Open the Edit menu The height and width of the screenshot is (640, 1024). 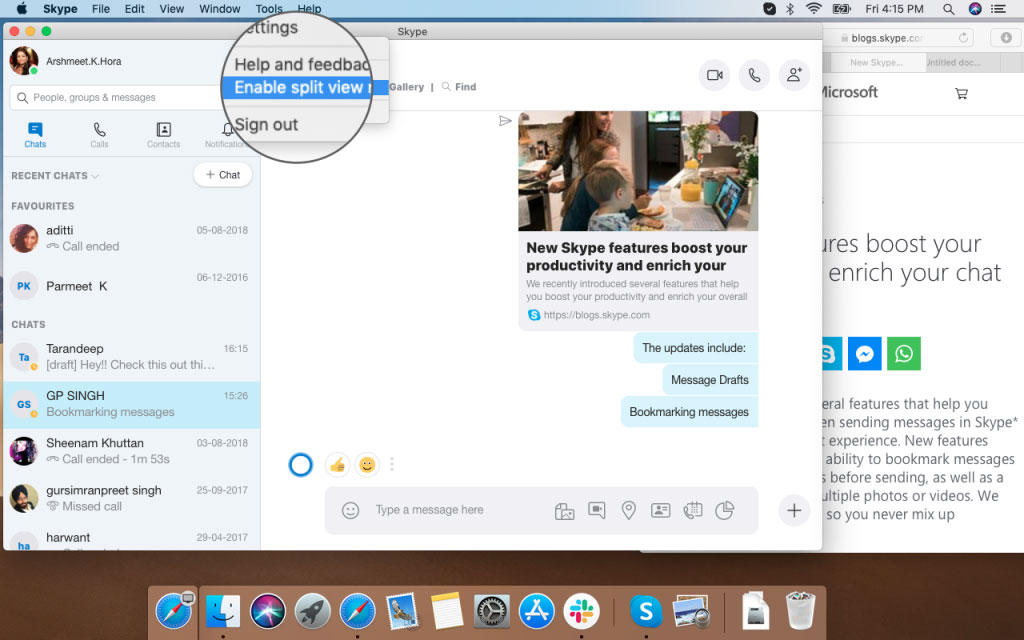(135, 9)
